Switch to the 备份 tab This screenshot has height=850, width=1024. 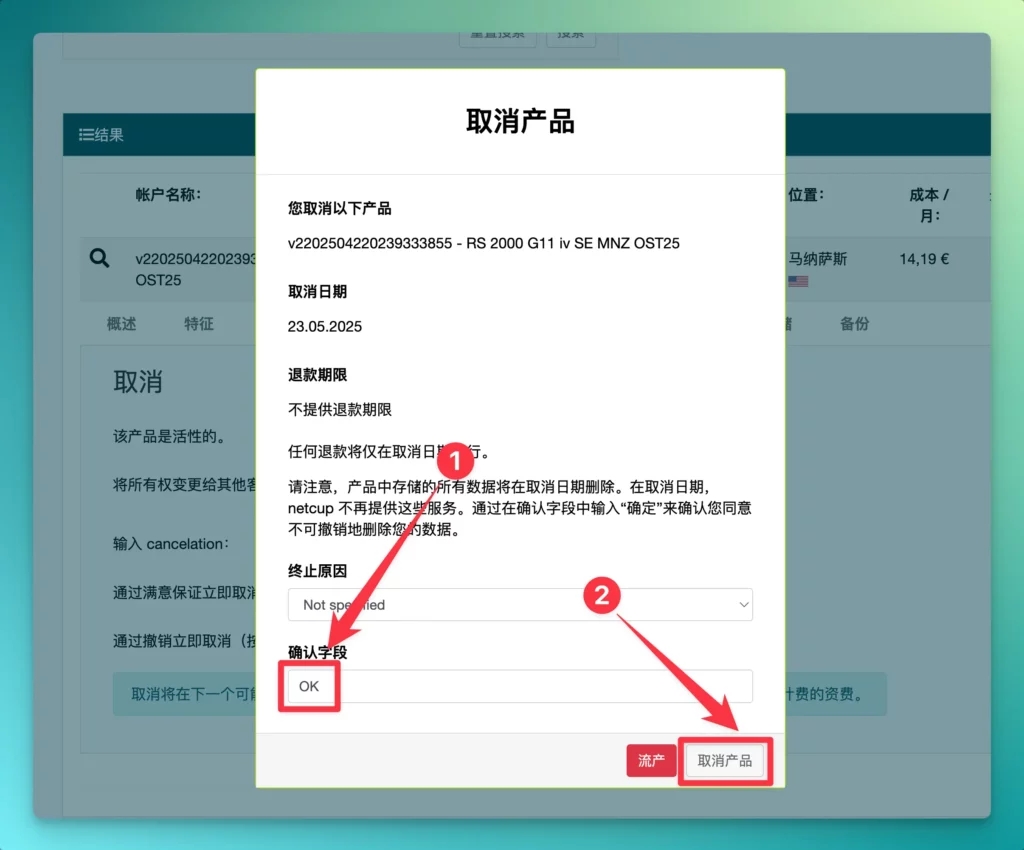(855, 323)
